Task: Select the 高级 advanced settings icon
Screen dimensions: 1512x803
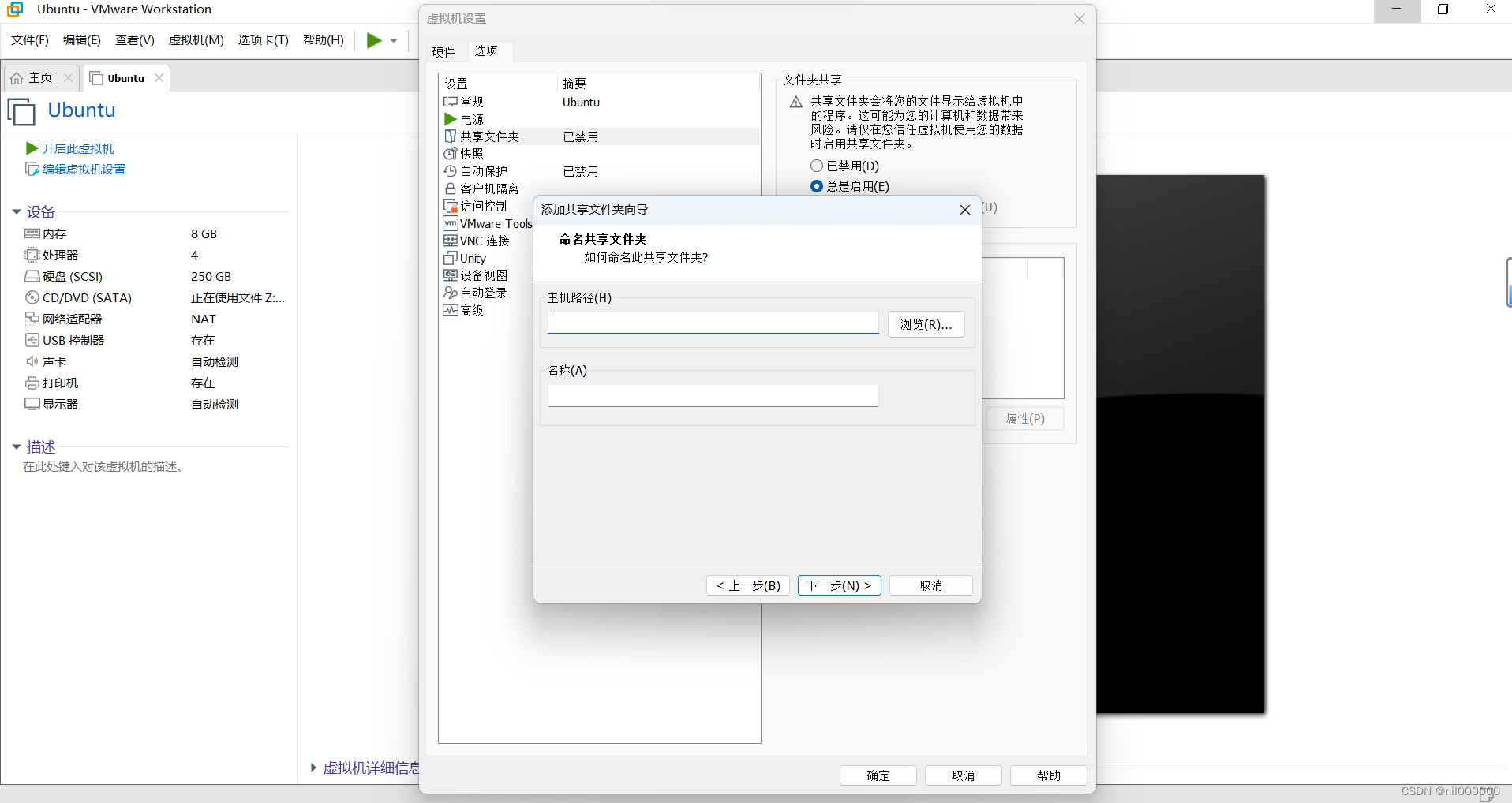Action: click(x=451, y=310)
